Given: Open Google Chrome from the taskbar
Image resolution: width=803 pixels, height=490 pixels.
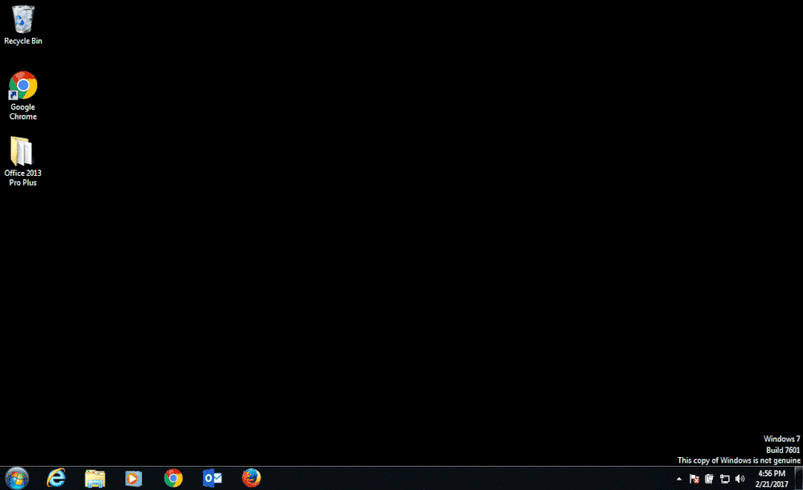Looking at the screenshot, I should click(173, 478).
